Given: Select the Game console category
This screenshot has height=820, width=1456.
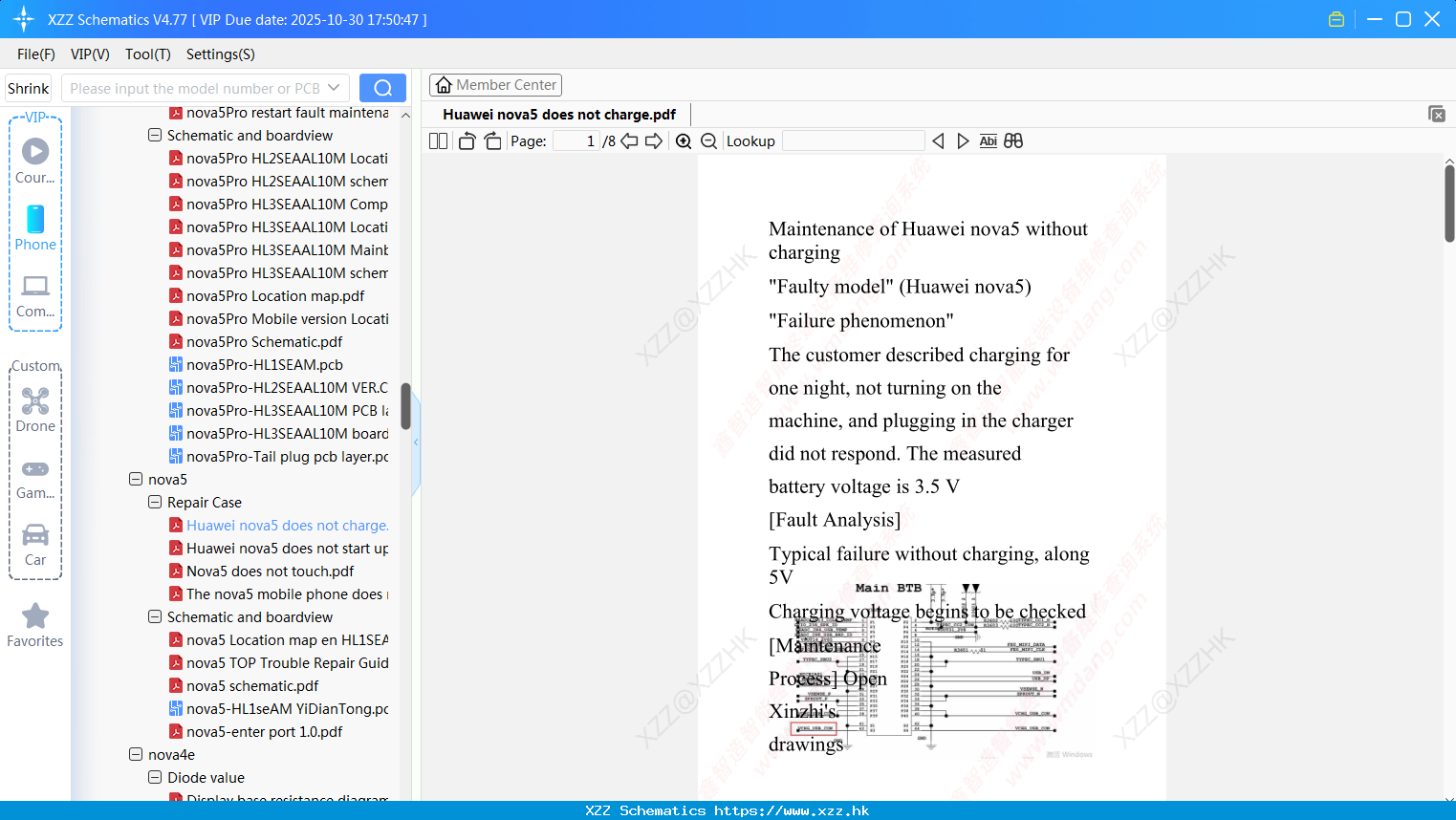Looking at the screenshot, I should tap(35, 479).
